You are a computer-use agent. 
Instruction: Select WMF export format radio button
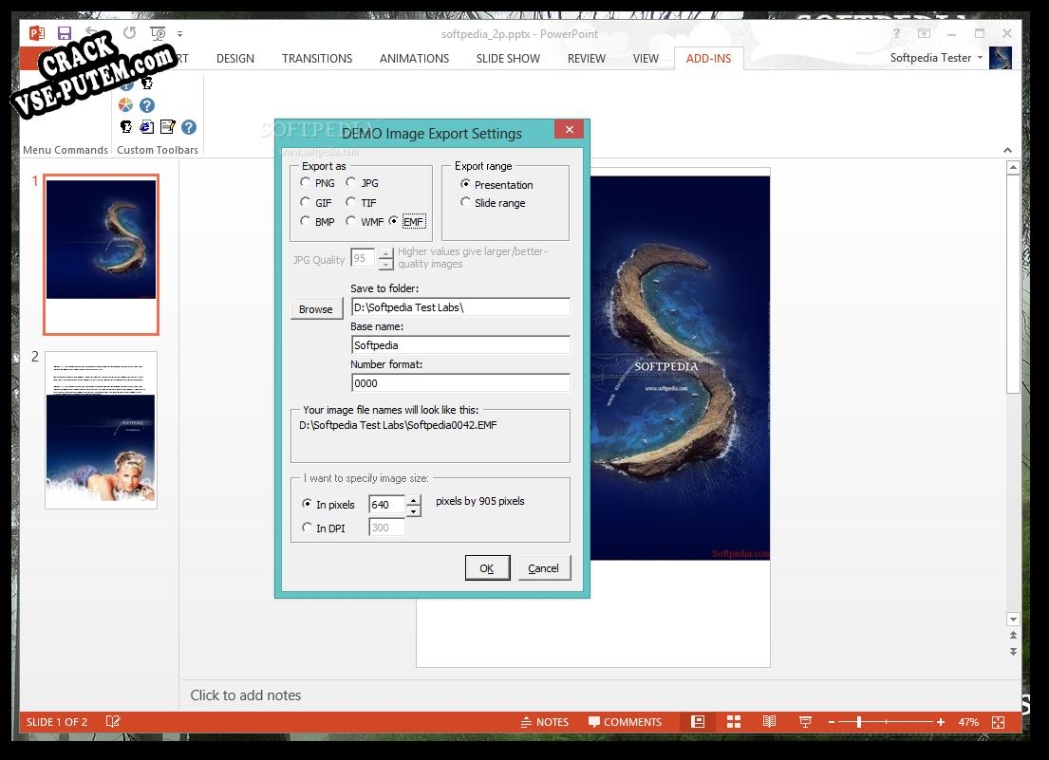click(351, 221)
